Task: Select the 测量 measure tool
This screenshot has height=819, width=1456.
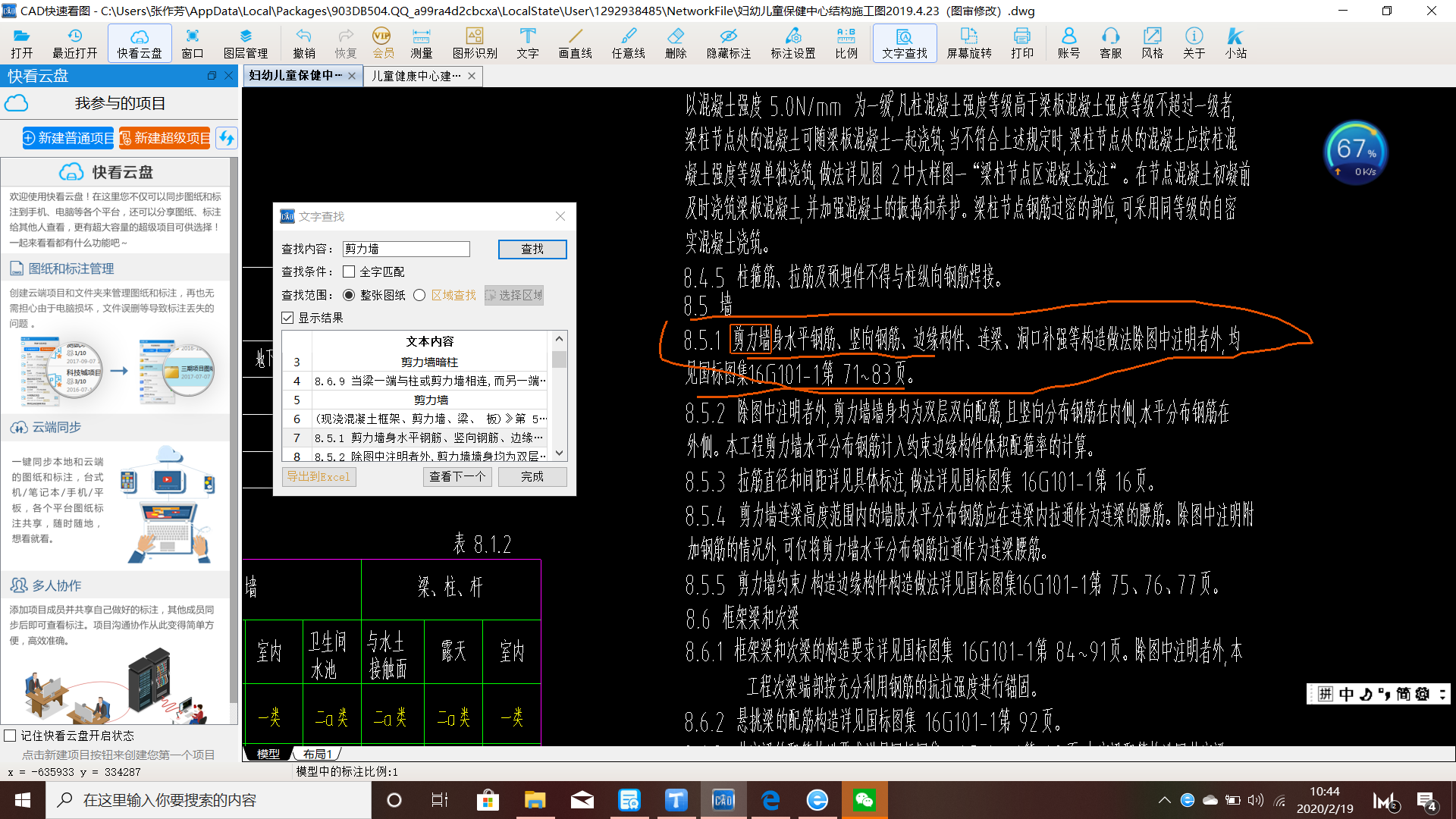Action: (422, 43)
